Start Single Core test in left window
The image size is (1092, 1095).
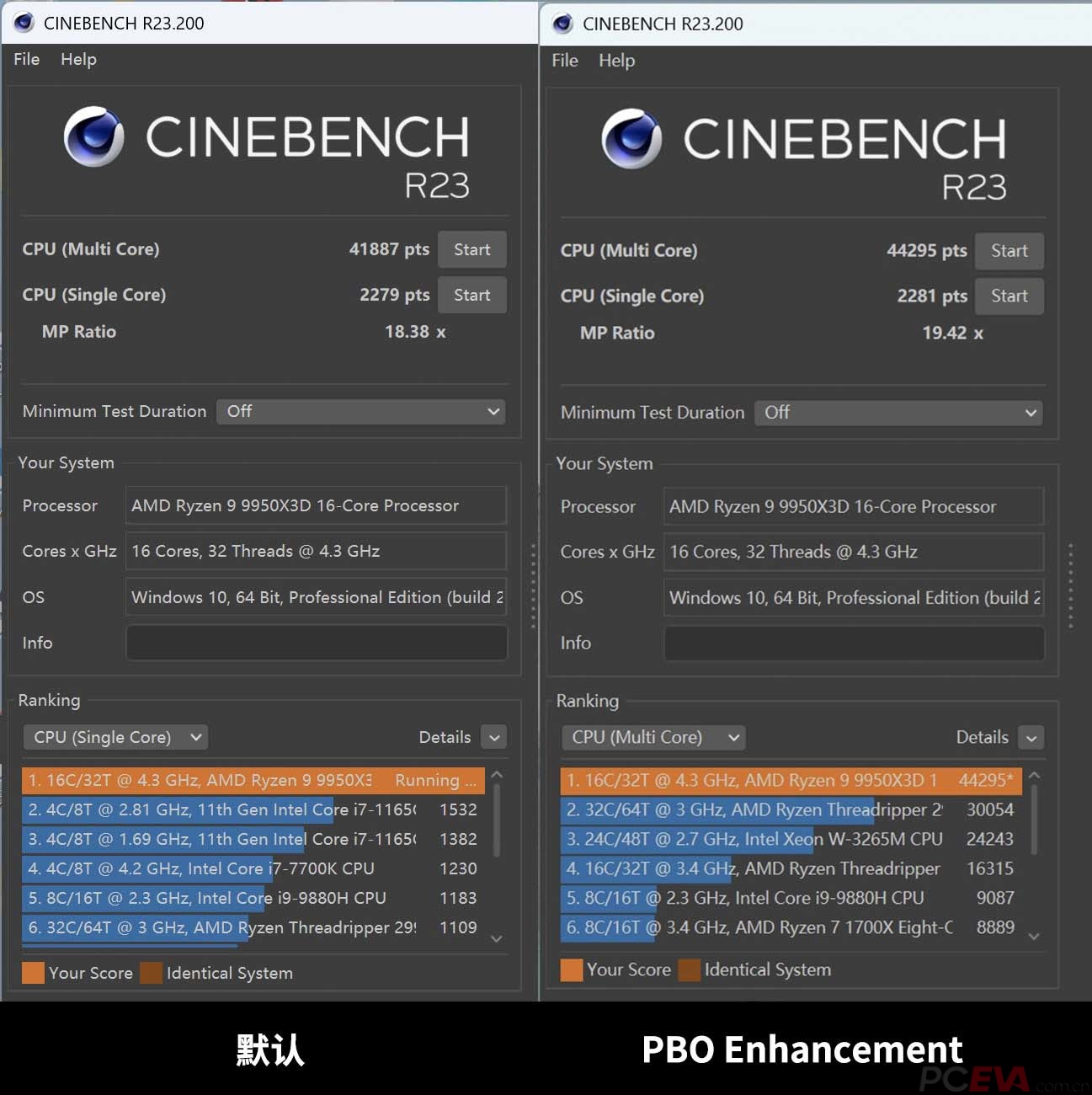[471, 295]
